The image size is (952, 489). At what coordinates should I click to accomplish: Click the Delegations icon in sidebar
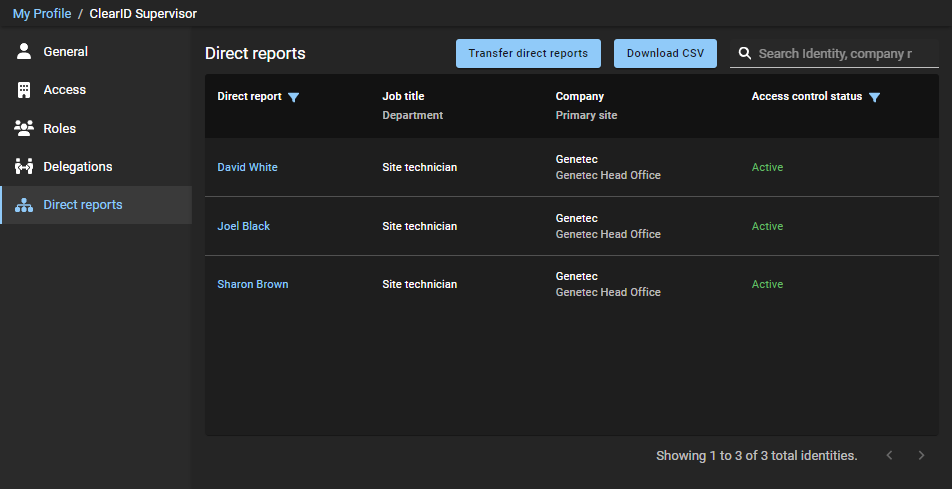tap(24, 166)
